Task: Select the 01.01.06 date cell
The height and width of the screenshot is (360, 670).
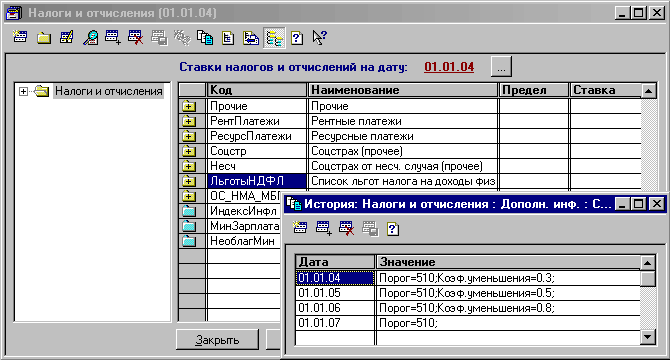Action: (x=335, y=308)
